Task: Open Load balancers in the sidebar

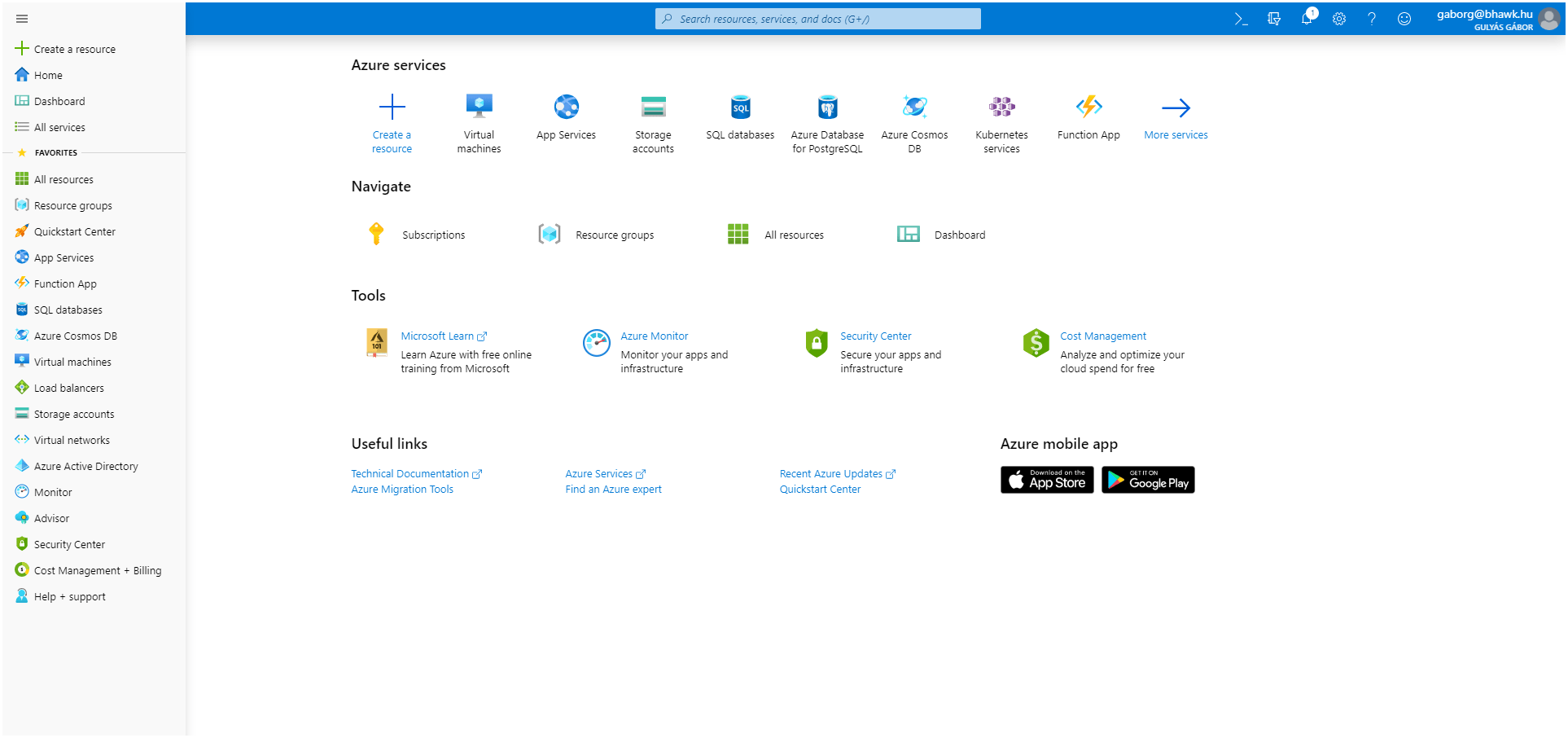Action: [94, 388]
